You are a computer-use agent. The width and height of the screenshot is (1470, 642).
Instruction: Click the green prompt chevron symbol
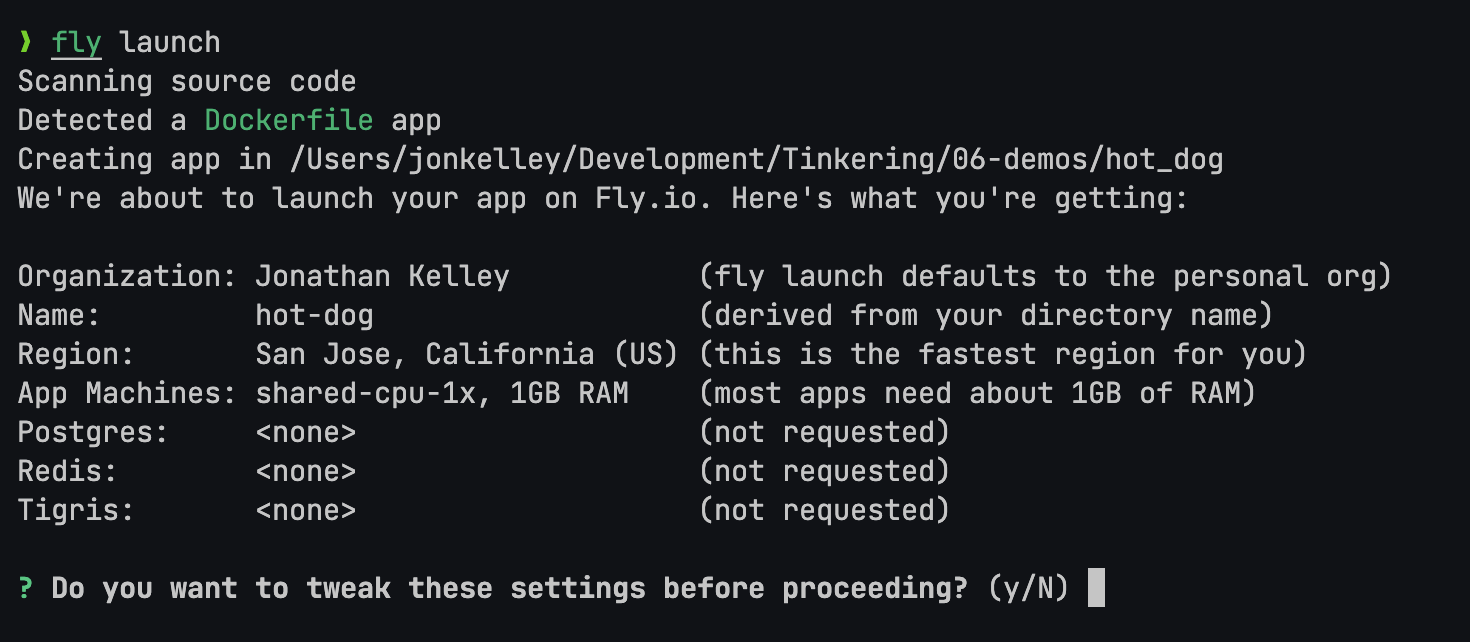(x=25, y=43)
